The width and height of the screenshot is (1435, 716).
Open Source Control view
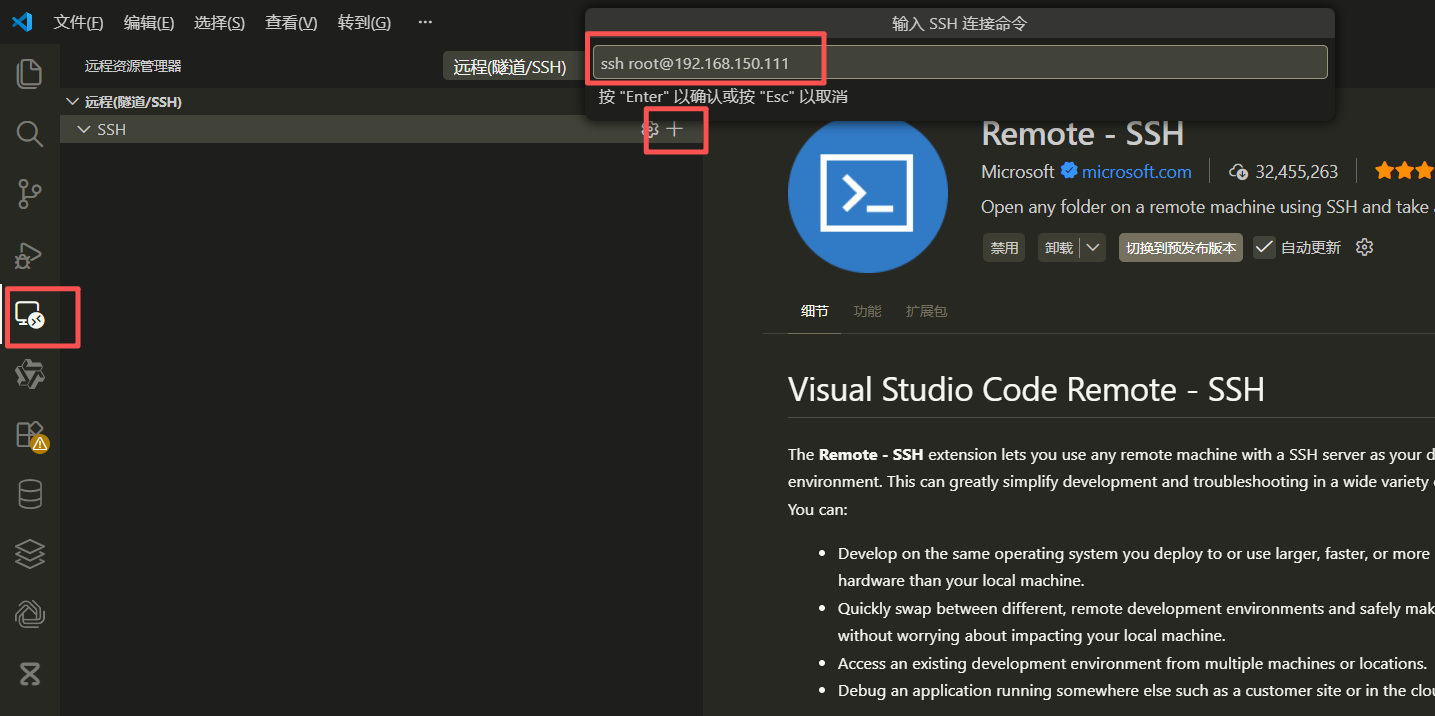click(30, 194)
